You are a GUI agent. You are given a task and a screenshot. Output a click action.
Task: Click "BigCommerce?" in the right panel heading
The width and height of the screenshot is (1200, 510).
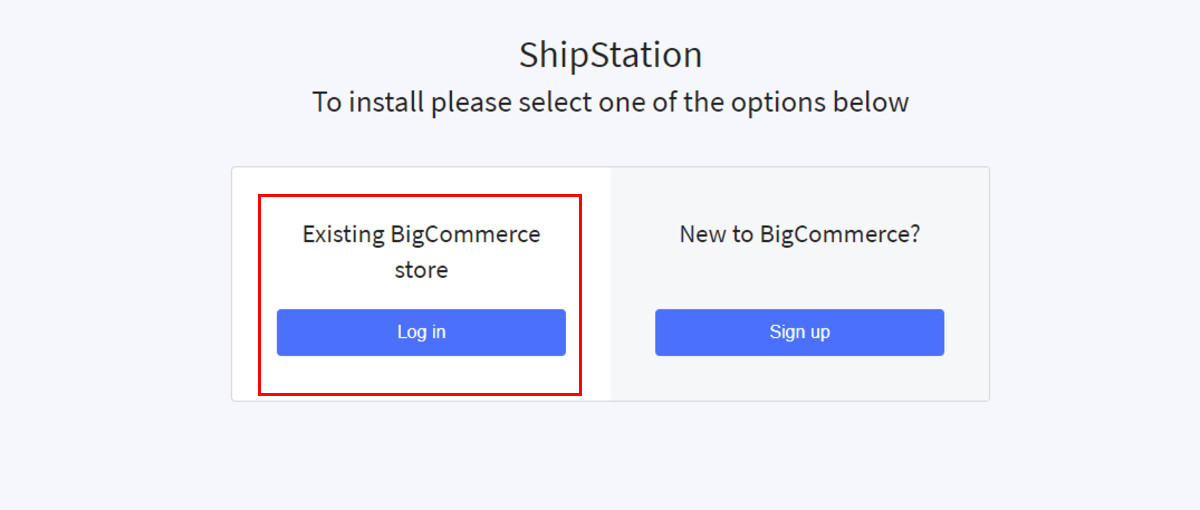tap(840, 235)
